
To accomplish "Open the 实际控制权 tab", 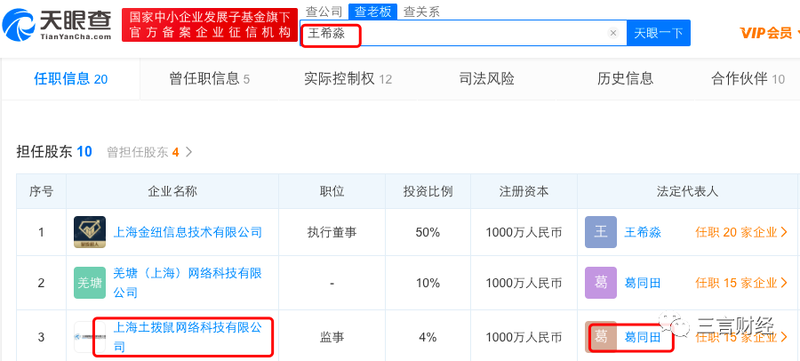I will click(x=348, y=79).
